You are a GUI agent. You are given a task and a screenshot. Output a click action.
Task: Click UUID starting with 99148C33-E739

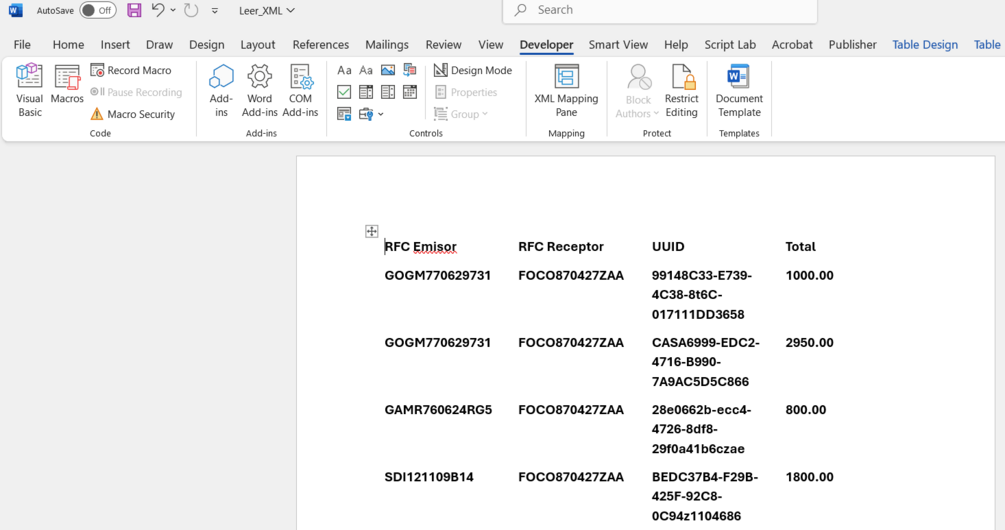(x=702, y=295)
